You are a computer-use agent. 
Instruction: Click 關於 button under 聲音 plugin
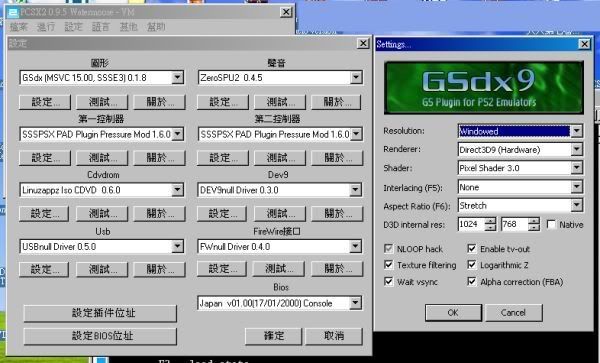tap(336, 102)
